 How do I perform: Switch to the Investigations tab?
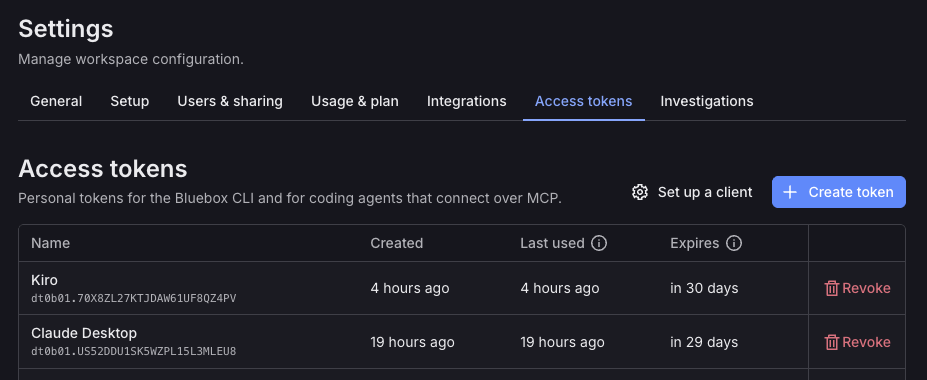(706, 102)
